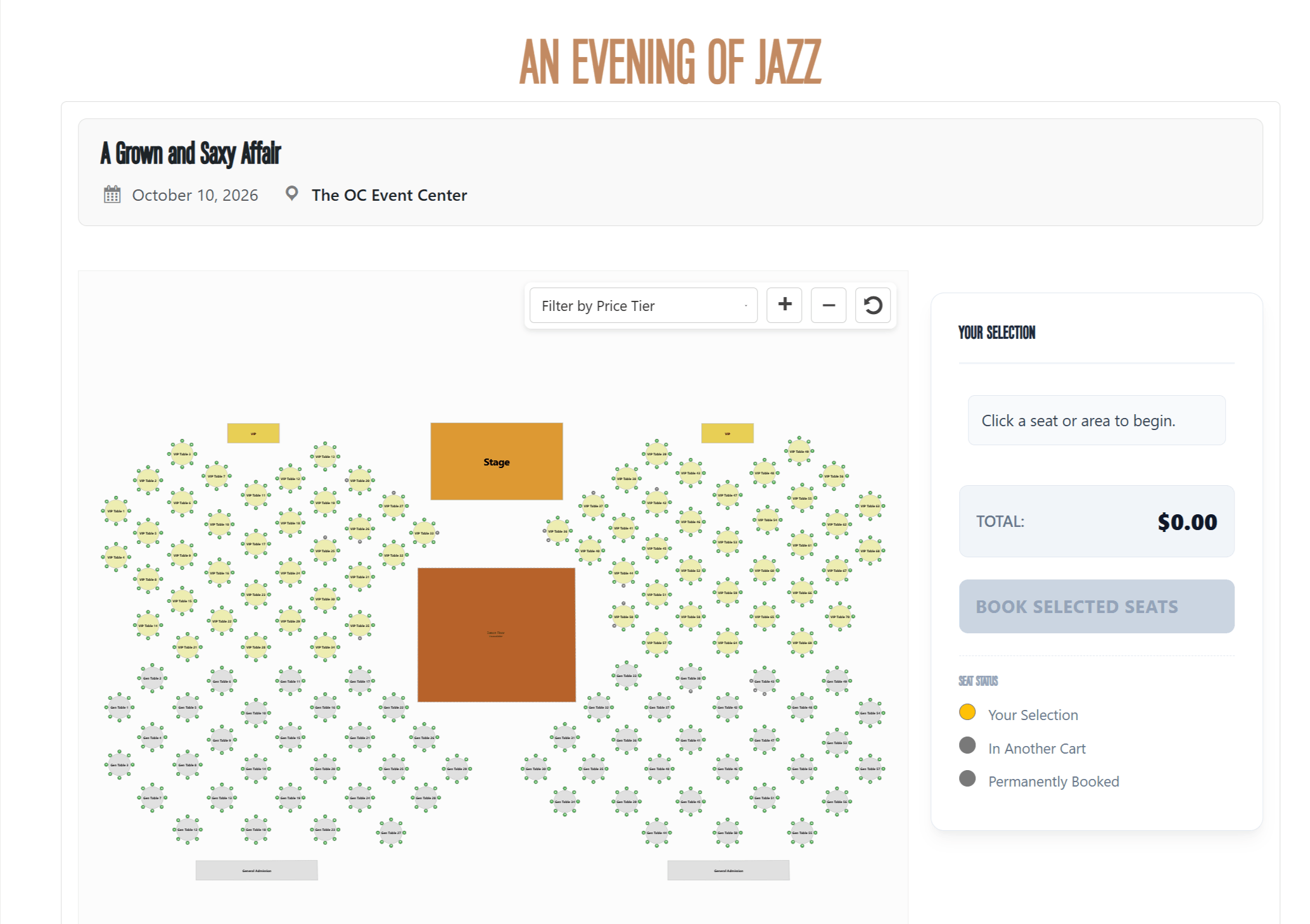The height and width of the screenshot is (924, 1310).
Task: Pick VIP Table 70 on the map
Action: click(840, 616)
